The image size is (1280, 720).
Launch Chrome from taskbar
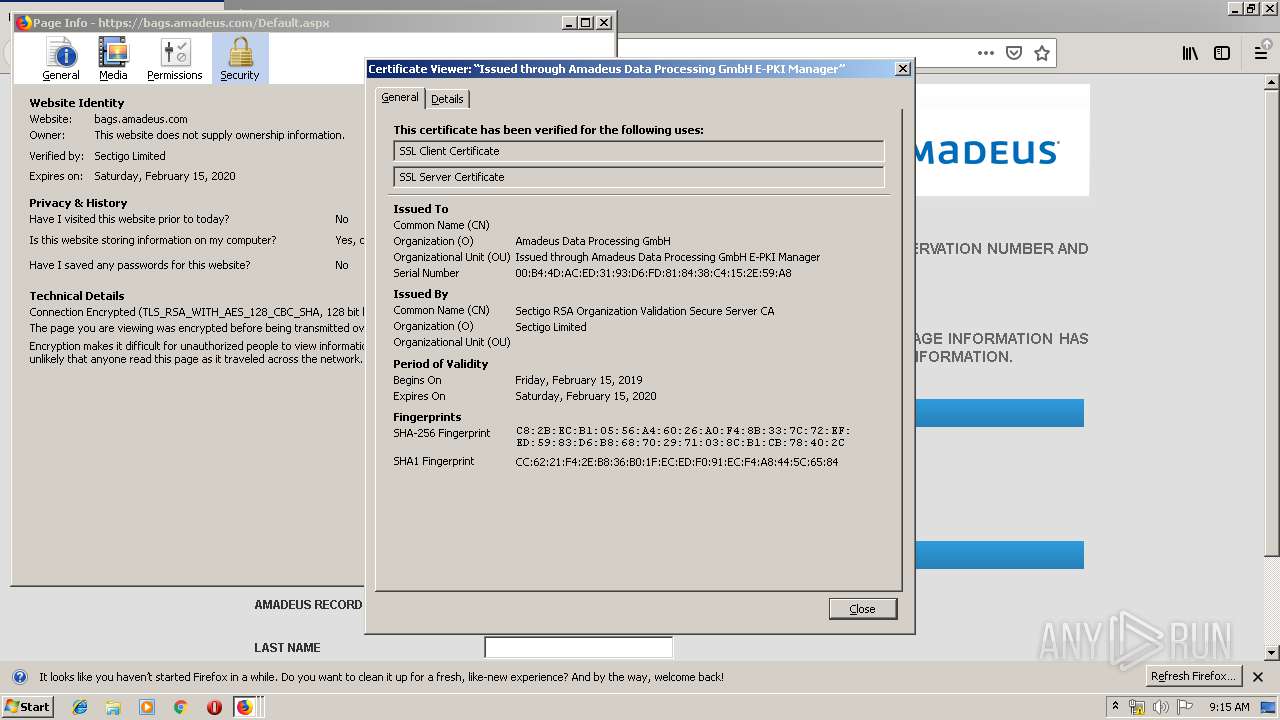tap(180, 707)
